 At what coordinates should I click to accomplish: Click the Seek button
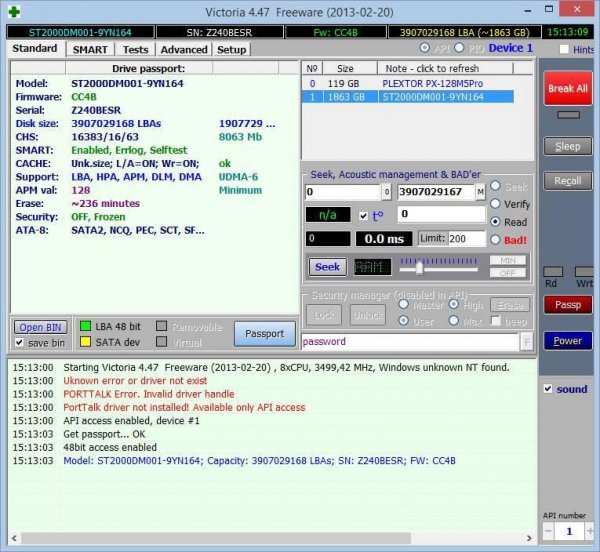coord(328,267)
